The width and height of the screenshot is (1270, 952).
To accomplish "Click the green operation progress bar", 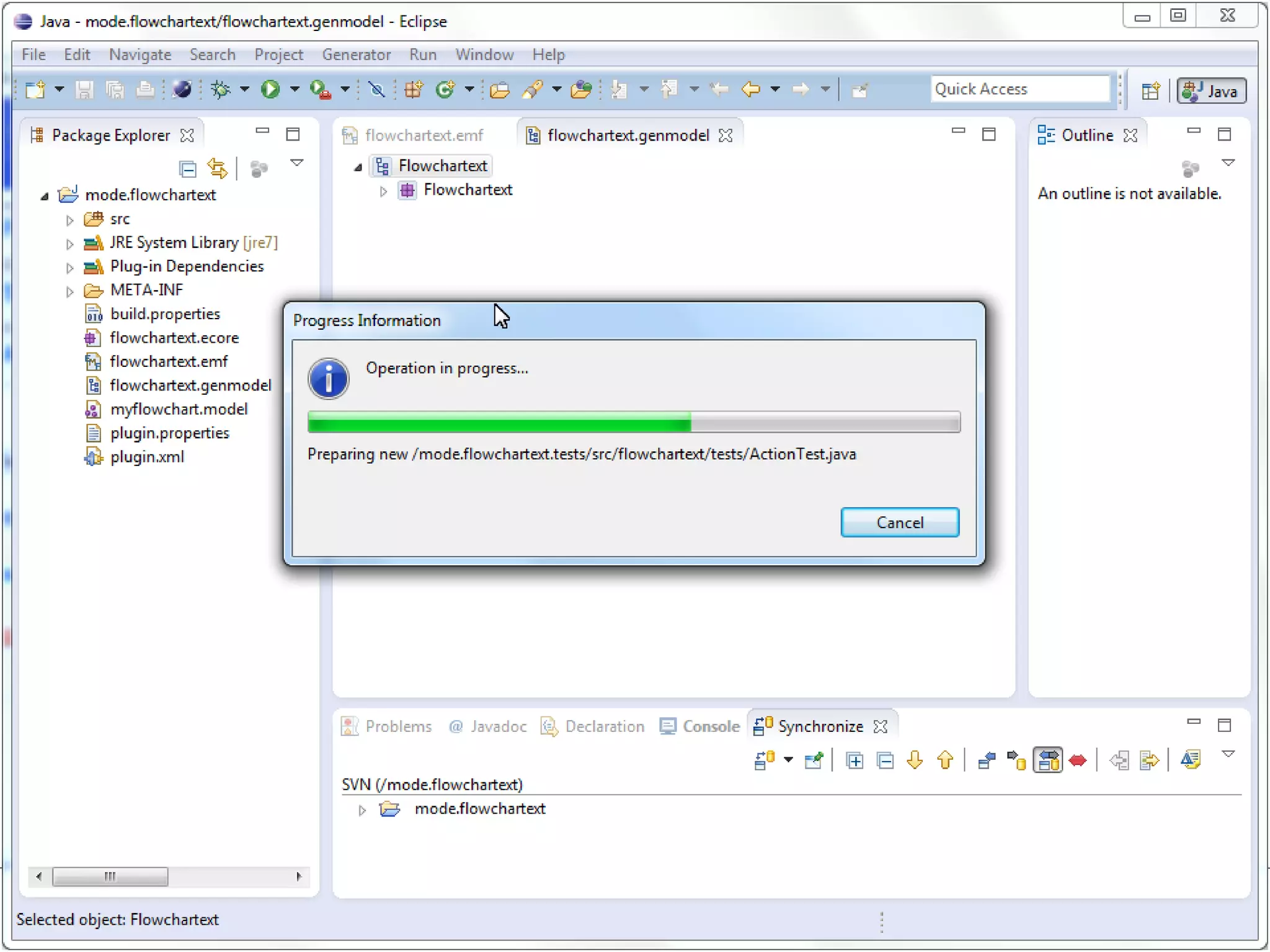I will tap(499, 423).
